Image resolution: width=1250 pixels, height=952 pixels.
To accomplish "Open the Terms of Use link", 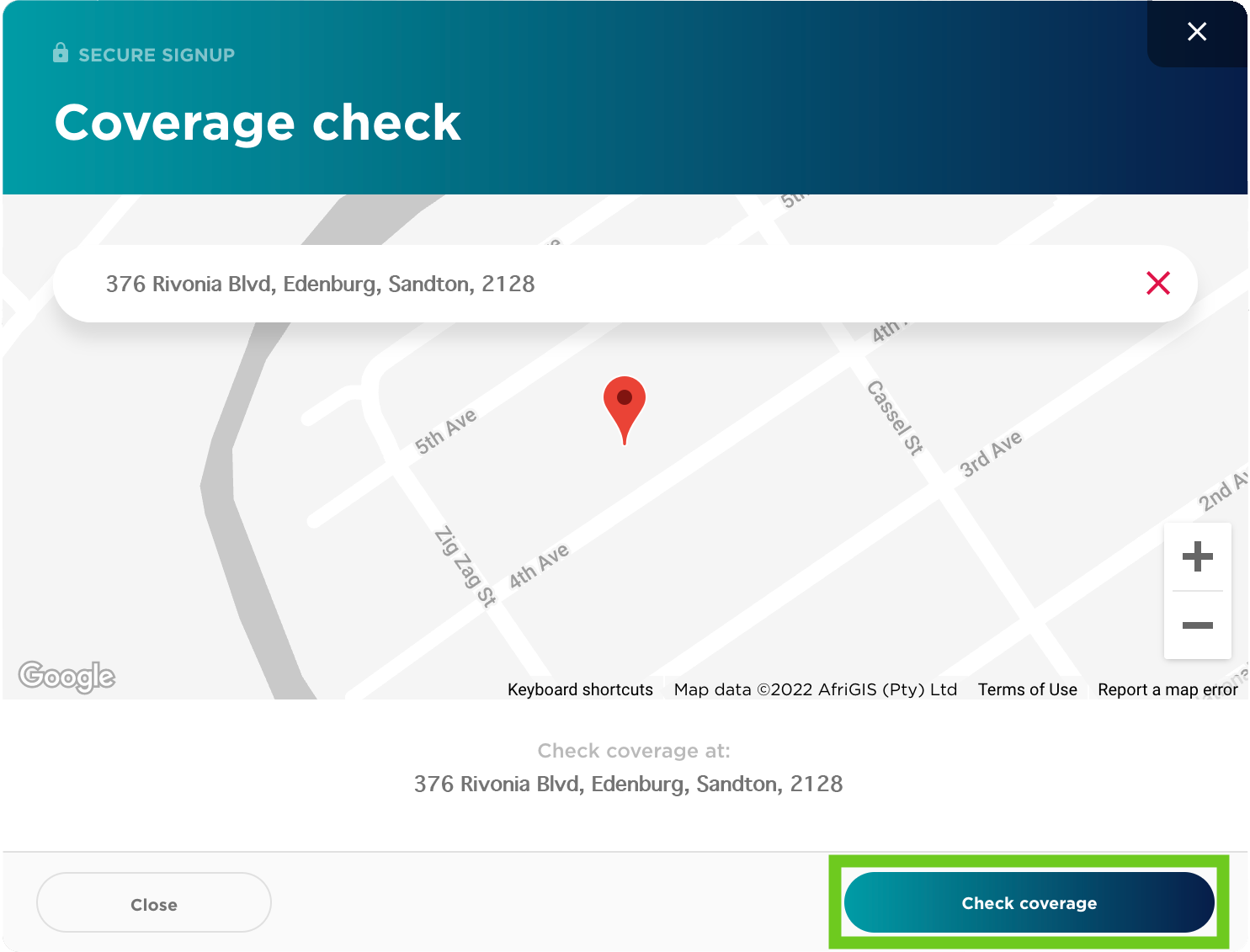I will click(x=1027, y=689).
